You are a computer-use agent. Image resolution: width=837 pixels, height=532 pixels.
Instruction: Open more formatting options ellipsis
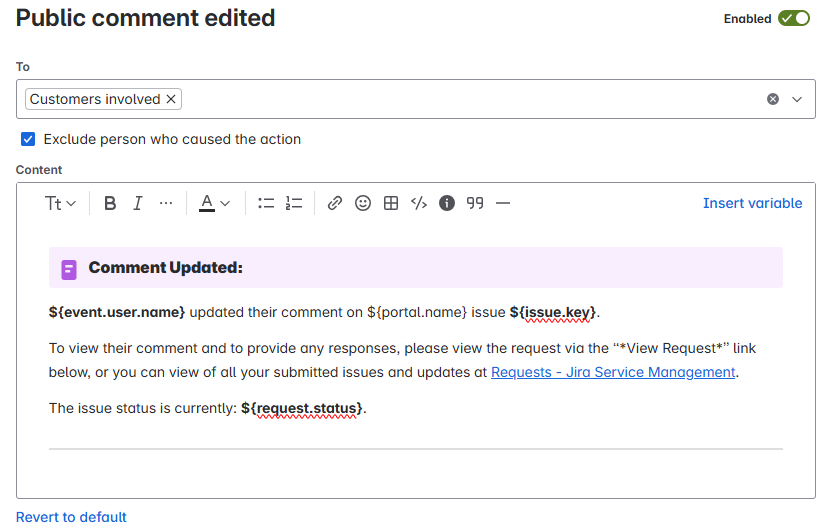coord(166,203)
